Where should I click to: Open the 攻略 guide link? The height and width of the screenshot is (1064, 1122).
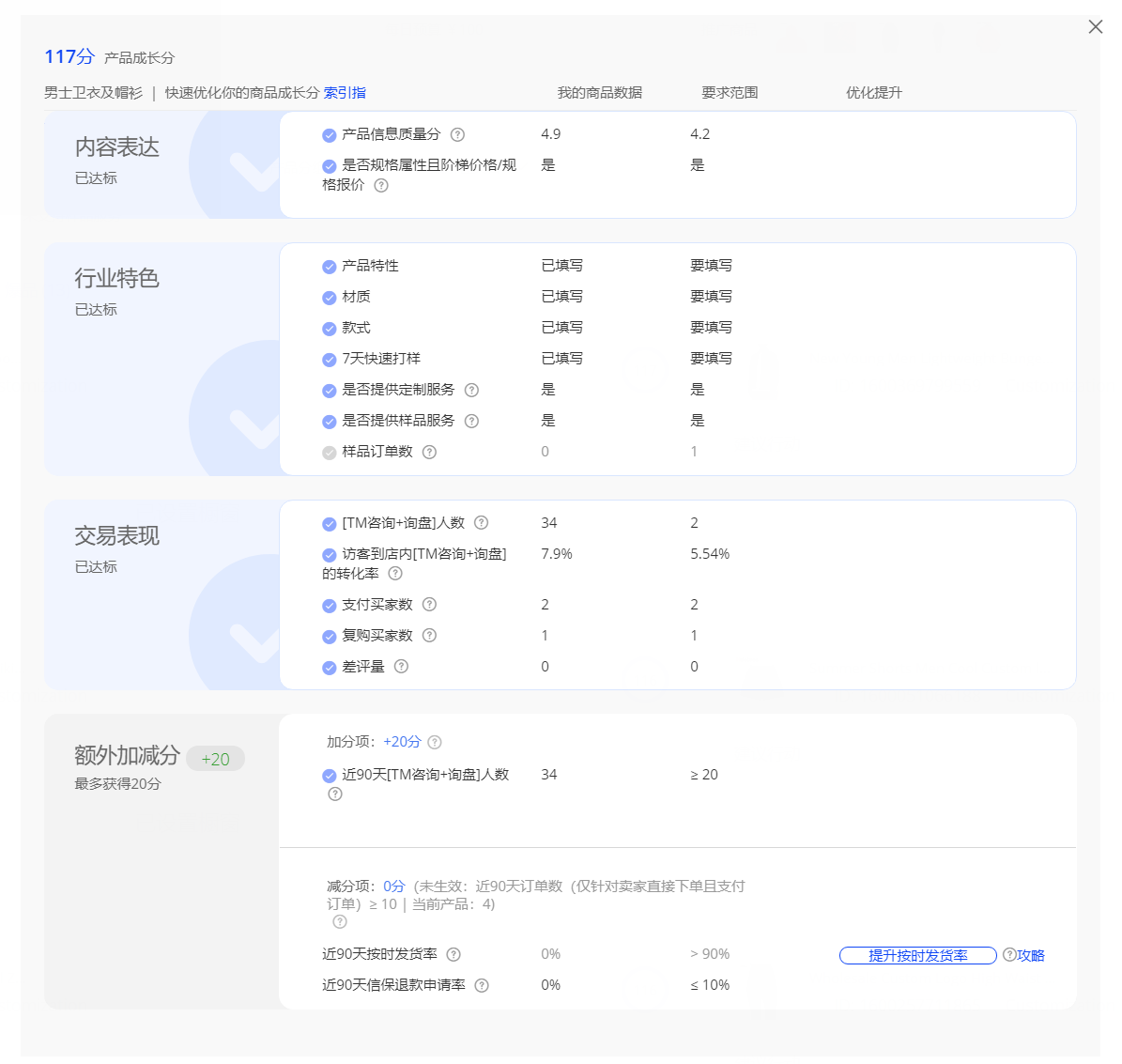[x=1030, y=955]
